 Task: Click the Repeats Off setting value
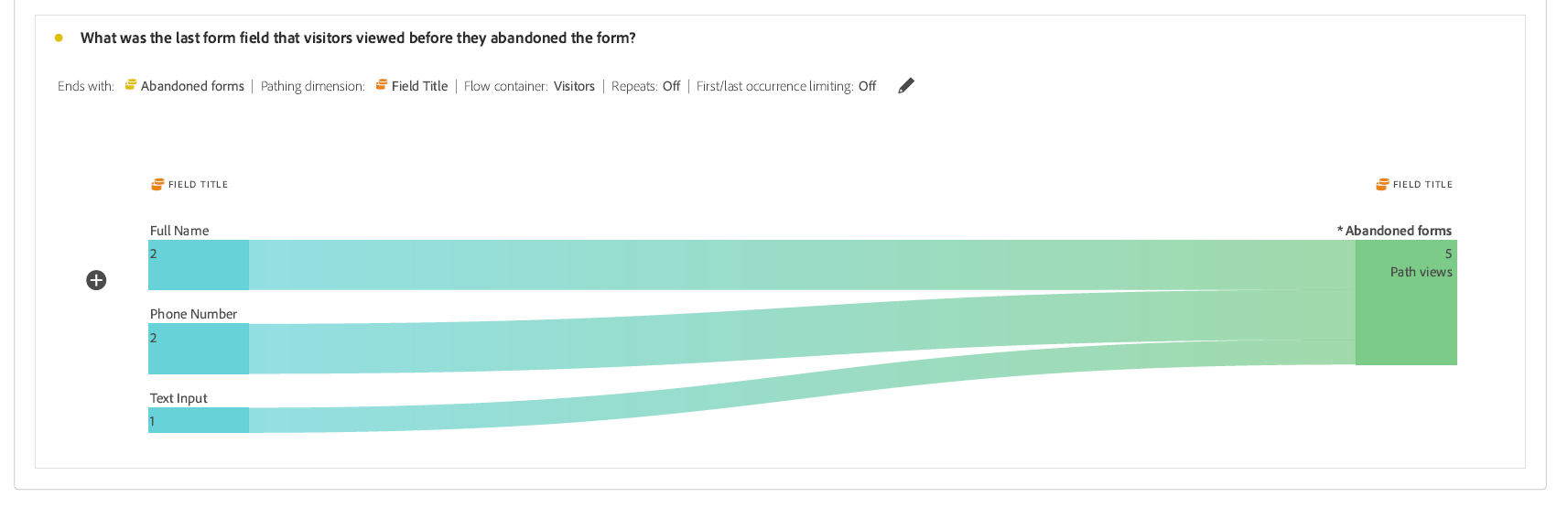point(671,86)
